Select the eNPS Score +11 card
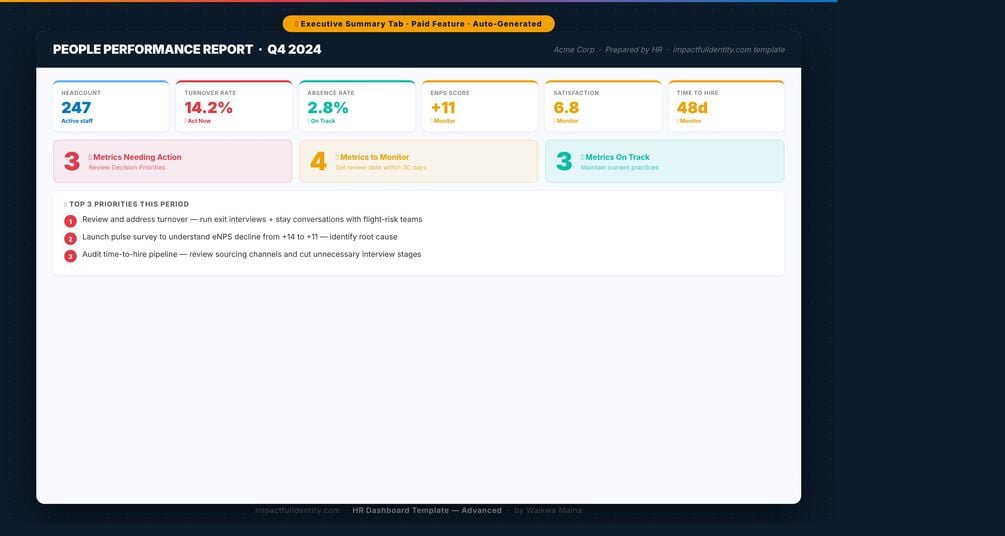The image size is (1005, 536). tap(480, 106)
